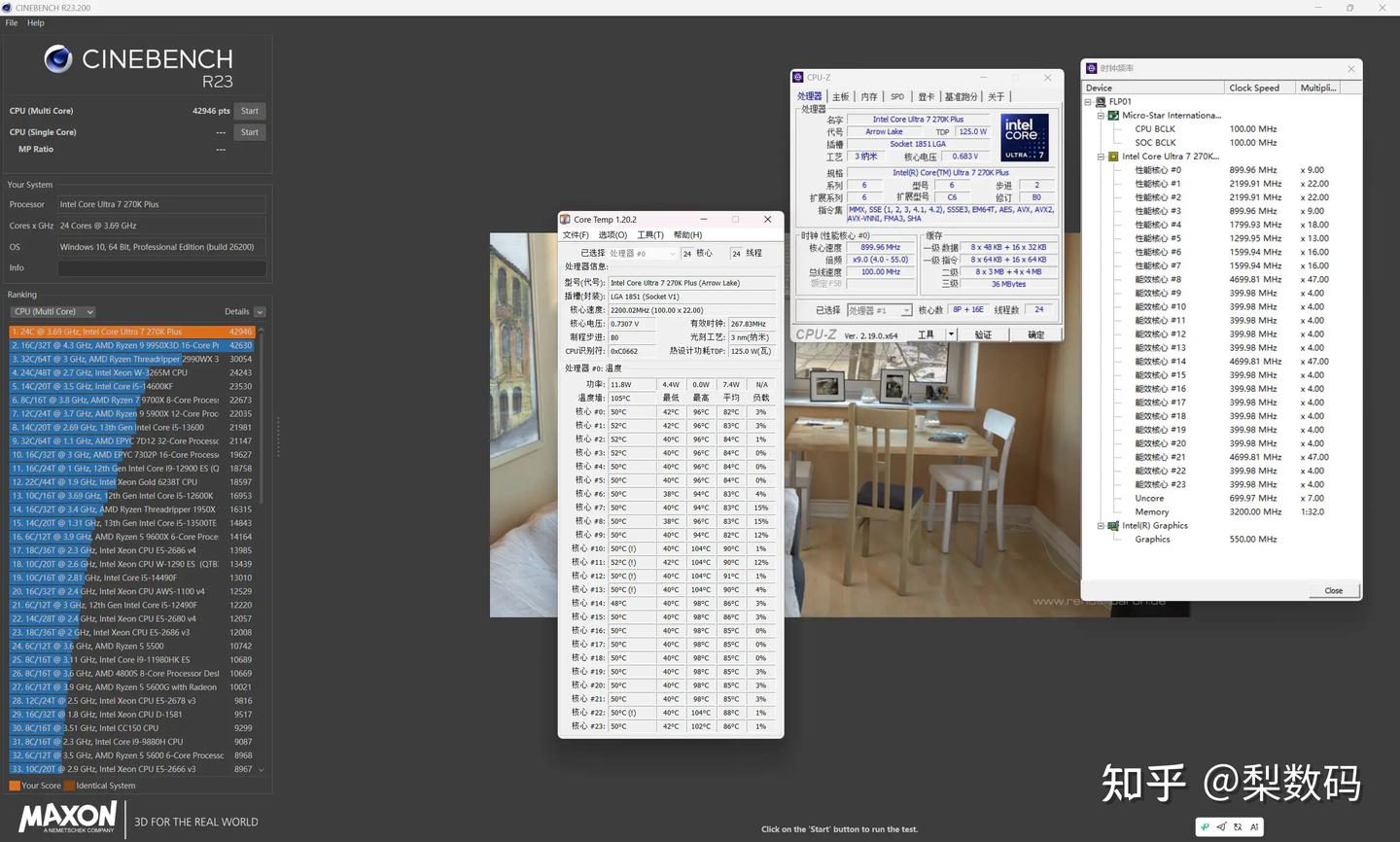Open the Help menu in Cinebench
This screenshot has width=1400, height=842.
[x=36, y=22]
